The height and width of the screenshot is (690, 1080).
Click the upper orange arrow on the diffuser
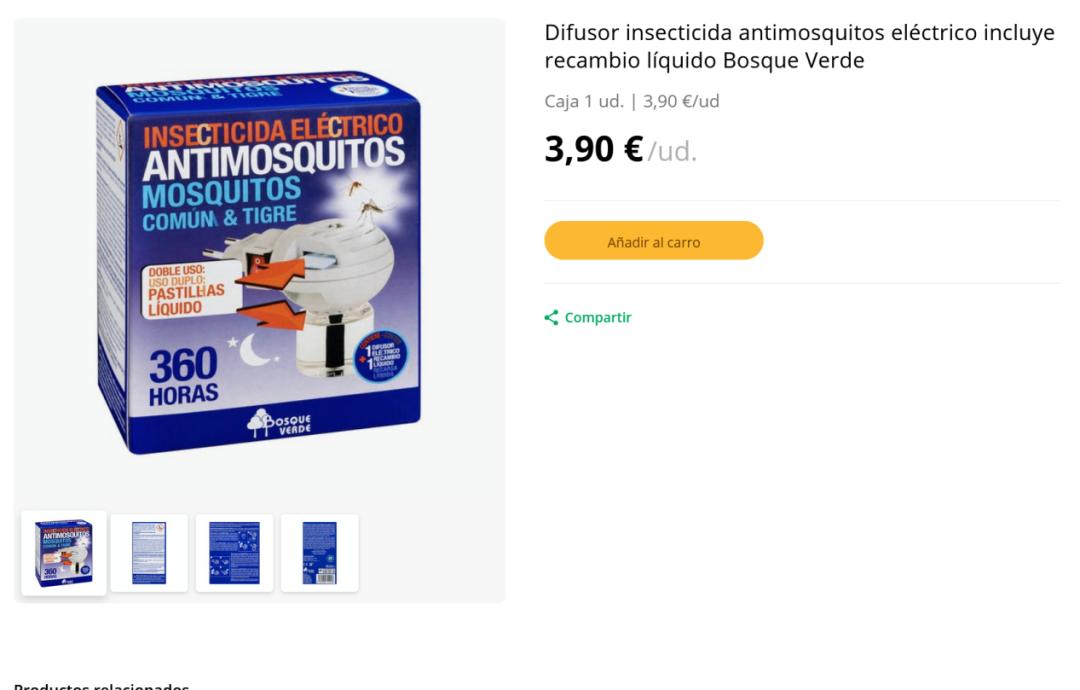(270, 271)
